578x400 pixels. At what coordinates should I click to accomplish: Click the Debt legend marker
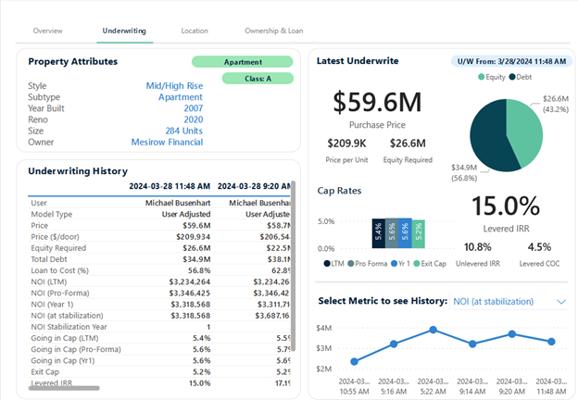(x=512, y=77)
